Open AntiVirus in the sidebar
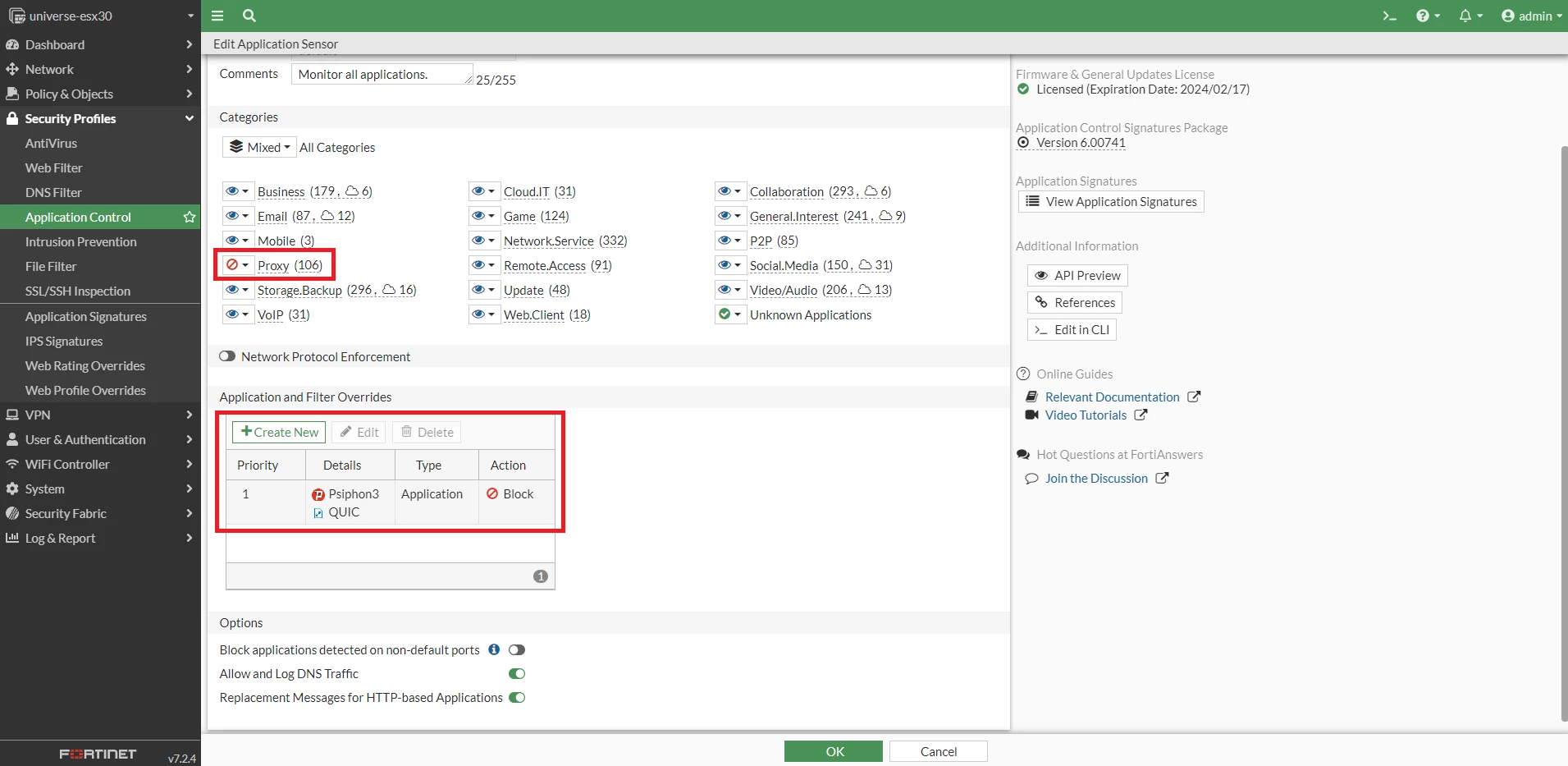 click(51, 143)
